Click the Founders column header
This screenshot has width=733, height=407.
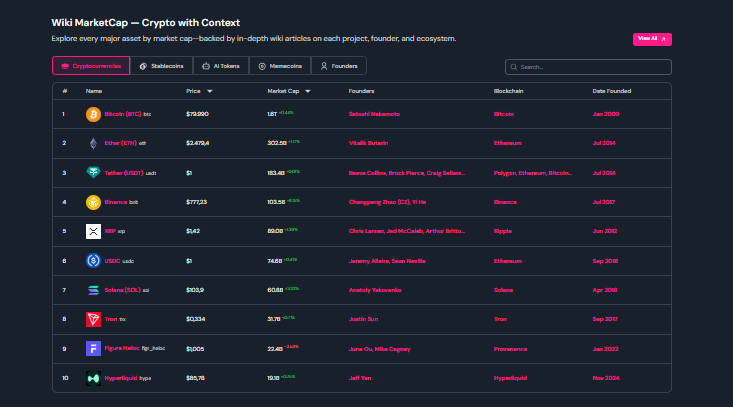[x=361, y=91]
